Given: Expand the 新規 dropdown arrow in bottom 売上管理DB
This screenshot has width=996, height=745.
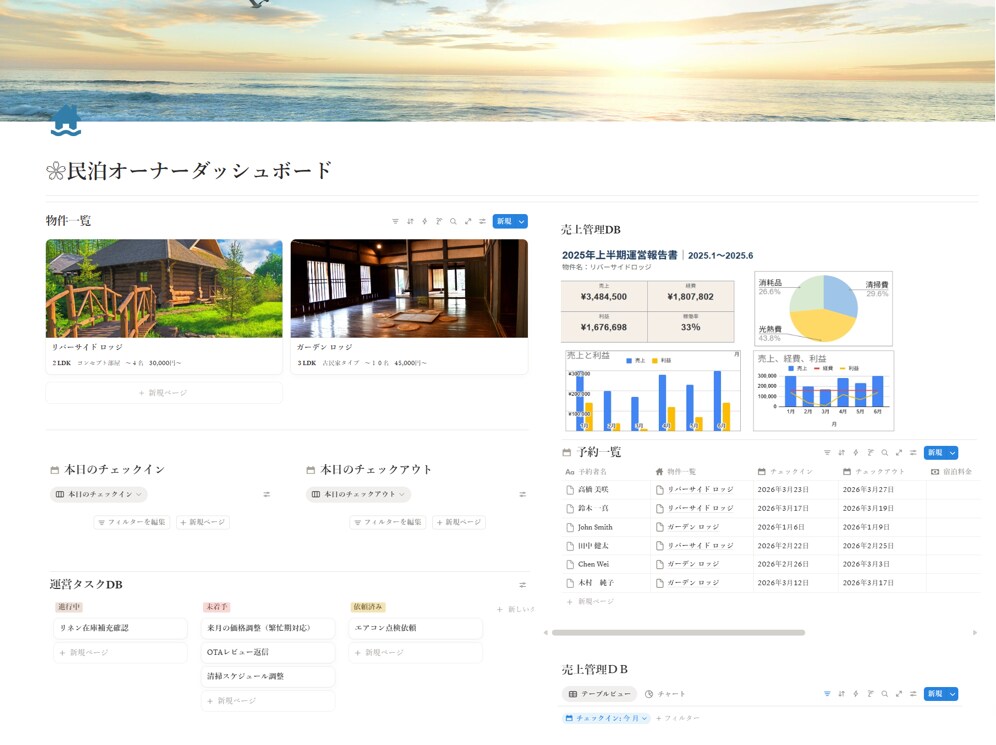Looking at the screenshot, I should click(x=952, y=694).
